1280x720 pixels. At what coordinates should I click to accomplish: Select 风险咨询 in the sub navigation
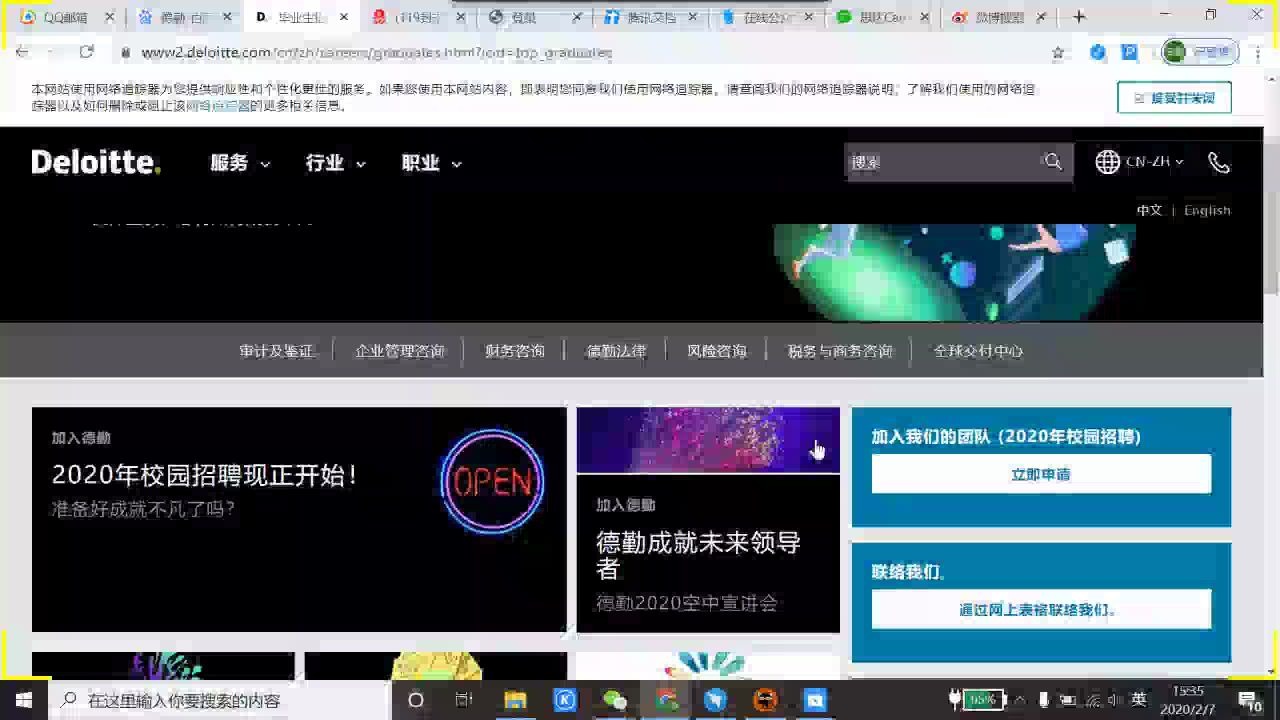(x=717, y=351)
